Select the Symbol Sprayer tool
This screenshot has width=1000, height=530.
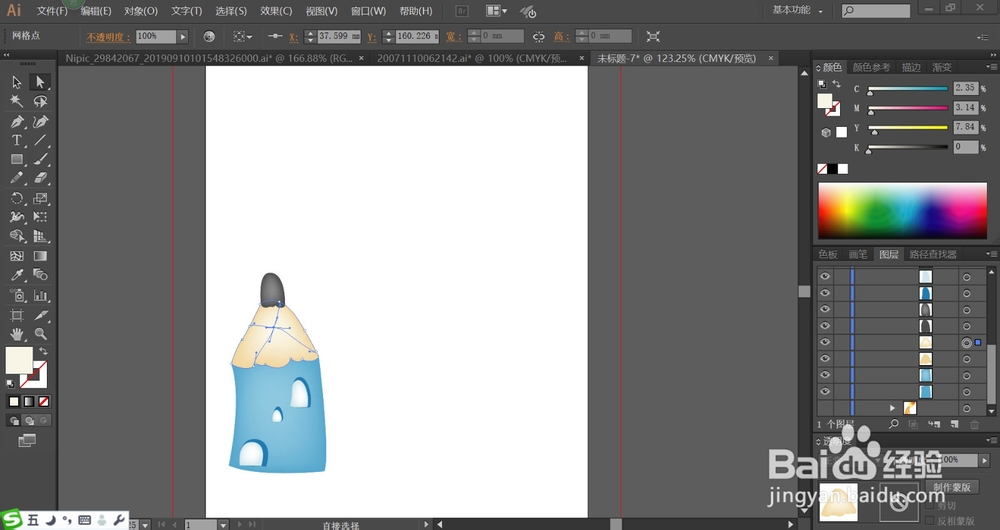pyautogui.click(x=17, y=295)
